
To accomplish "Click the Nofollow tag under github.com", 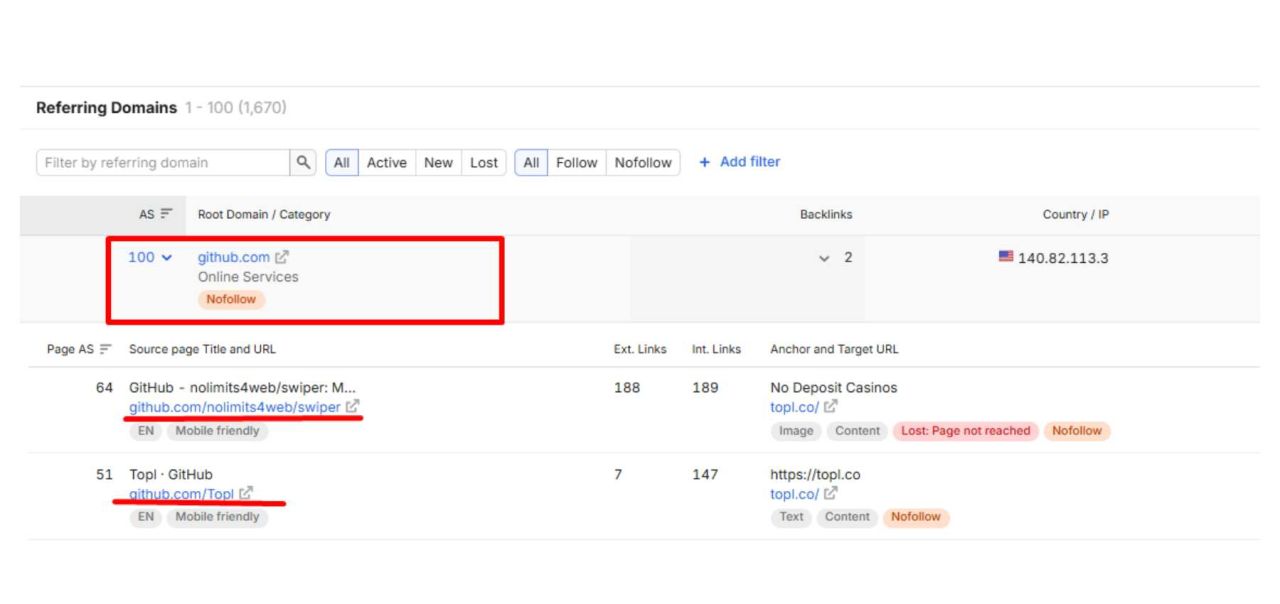I will pyautogui.click(x=231, y=299).
